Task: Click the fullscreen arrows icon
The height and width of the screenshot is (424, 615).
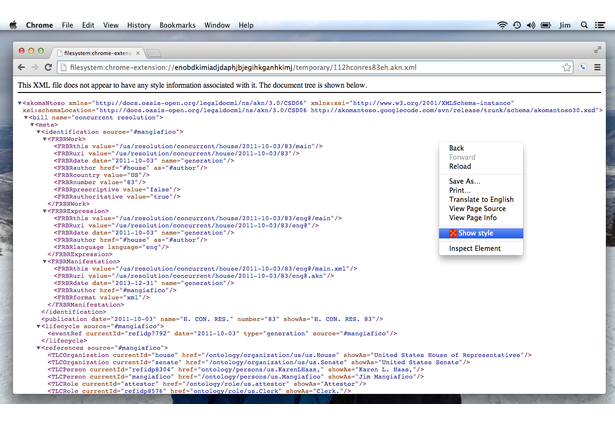Action: click(x=597, y=50)
